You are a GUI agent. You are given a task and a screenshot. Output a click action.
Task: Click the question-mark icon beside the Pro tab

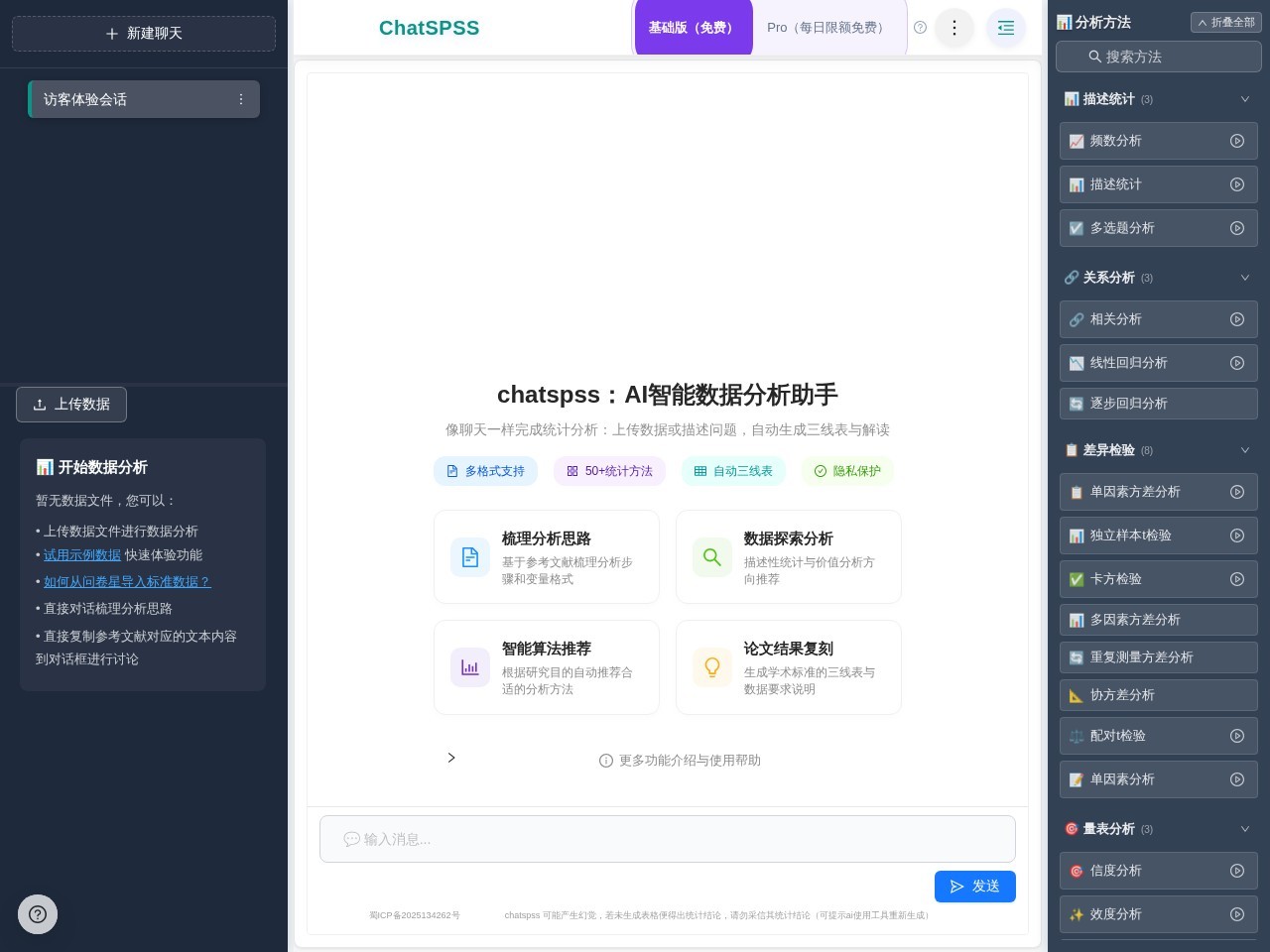click(920, 28)
